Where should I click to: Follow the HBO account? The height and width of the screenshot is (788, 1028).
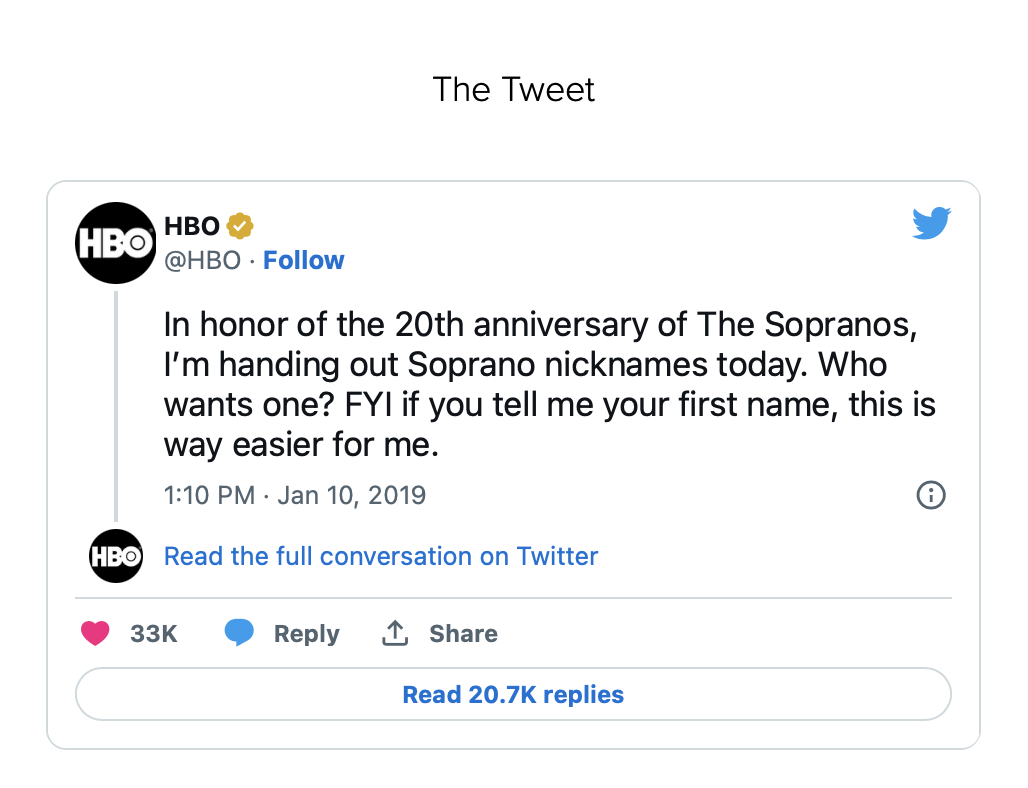tap(304, 260)
